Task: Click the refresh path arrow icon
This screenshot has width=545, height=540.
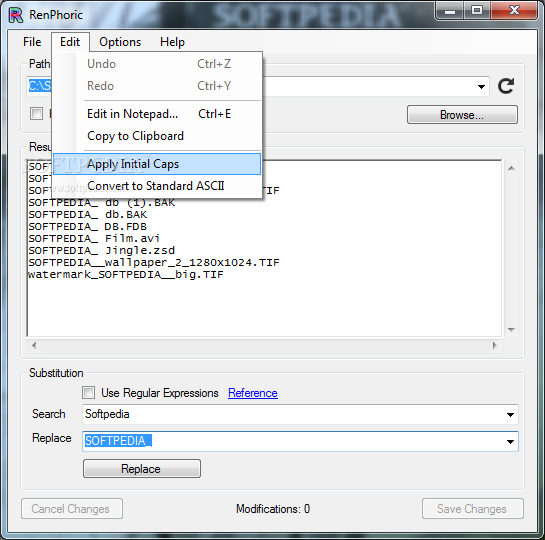Action: [x=506, y=86]
